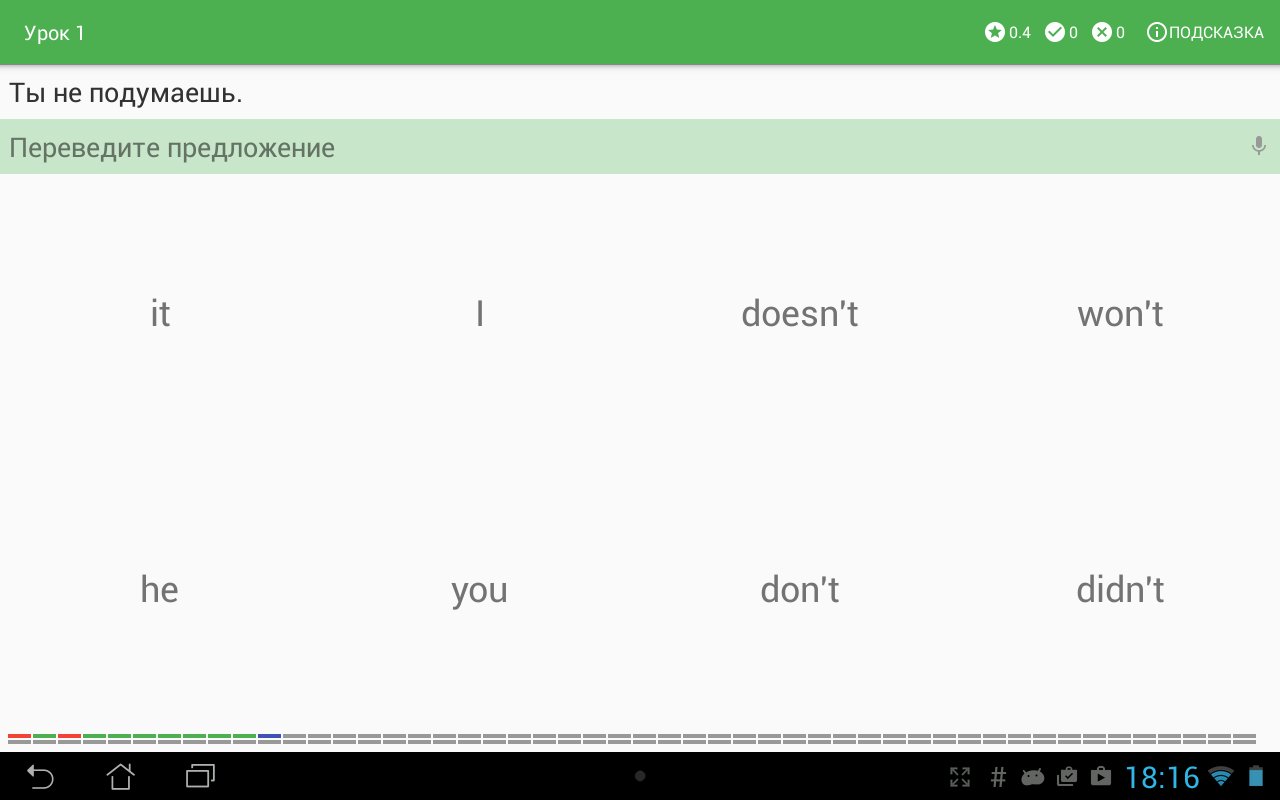
Task: Go to the Android home screen
Action: pos(121,776)
